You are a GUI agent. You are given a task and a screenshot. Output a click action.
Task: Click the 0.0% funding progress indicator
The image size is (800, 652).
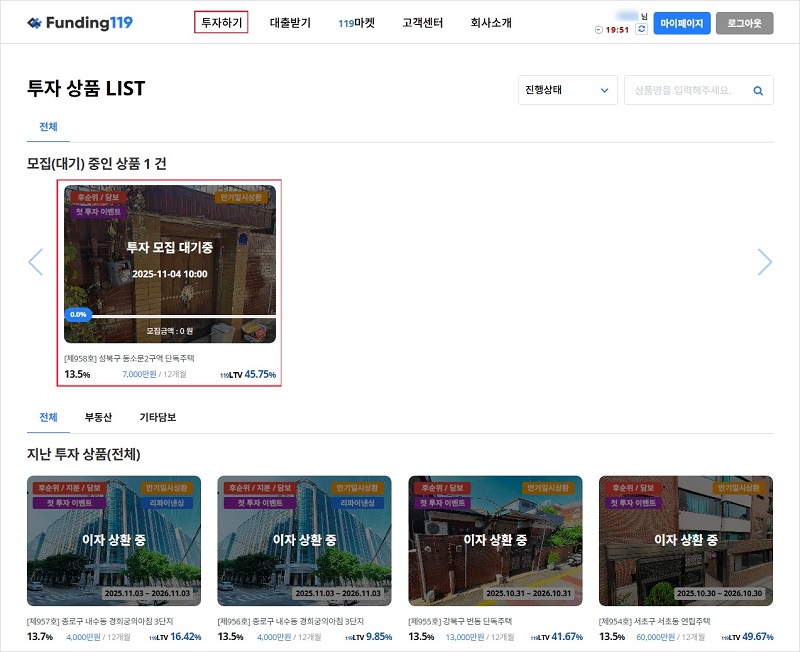pyautogui.click(x=78, y=314)
